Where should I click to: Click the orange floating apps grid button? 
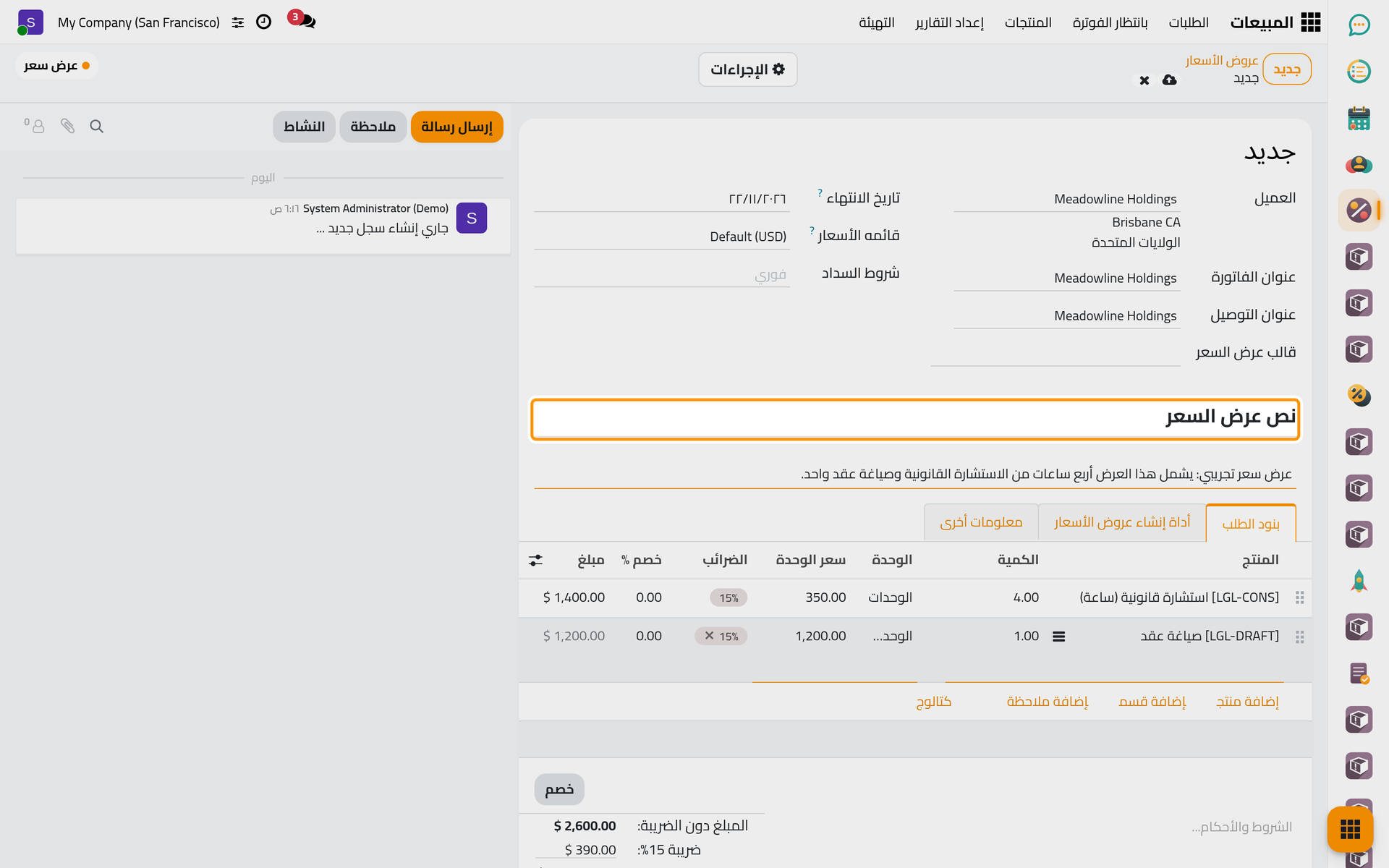pos(1350,829)
